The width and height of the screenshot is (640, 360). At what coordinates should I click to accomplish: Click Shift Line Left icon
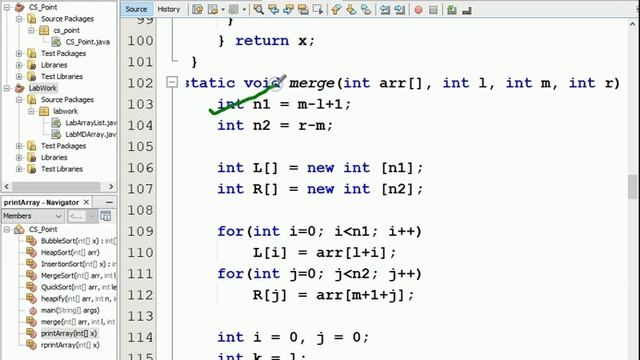click(x=384, y=9)
